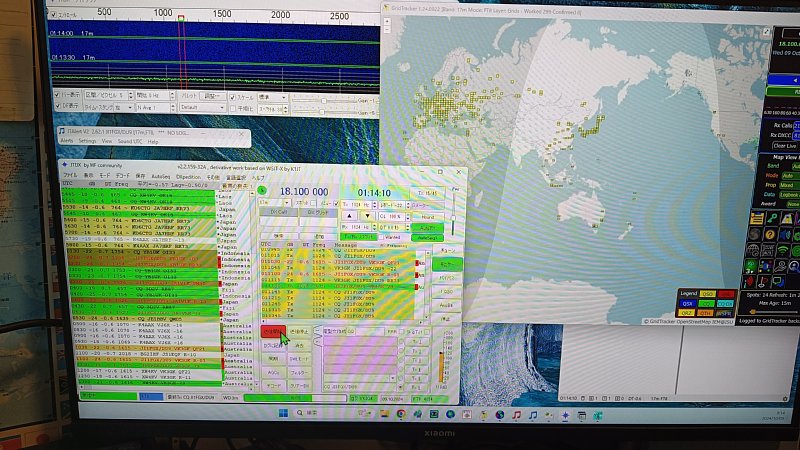Open the file explorer folder on taskbar
Screen dimensions: 800x450
(x=384, y=414)
